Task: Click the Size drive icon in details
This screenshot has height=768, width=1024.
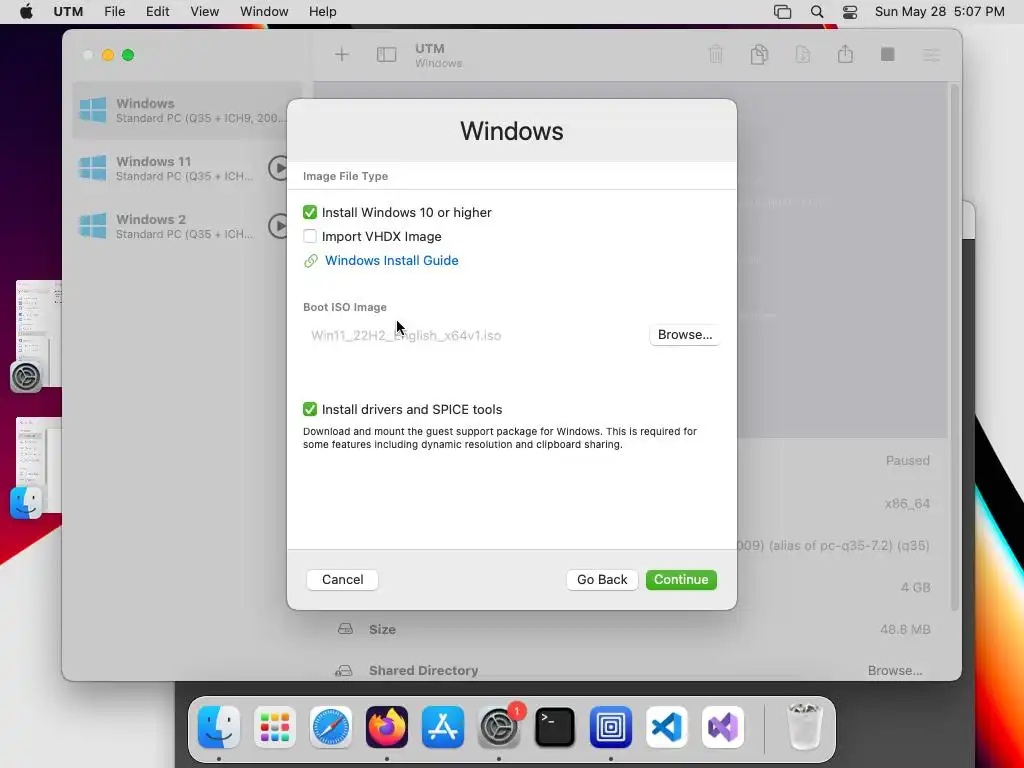Action: click(345, 629)
